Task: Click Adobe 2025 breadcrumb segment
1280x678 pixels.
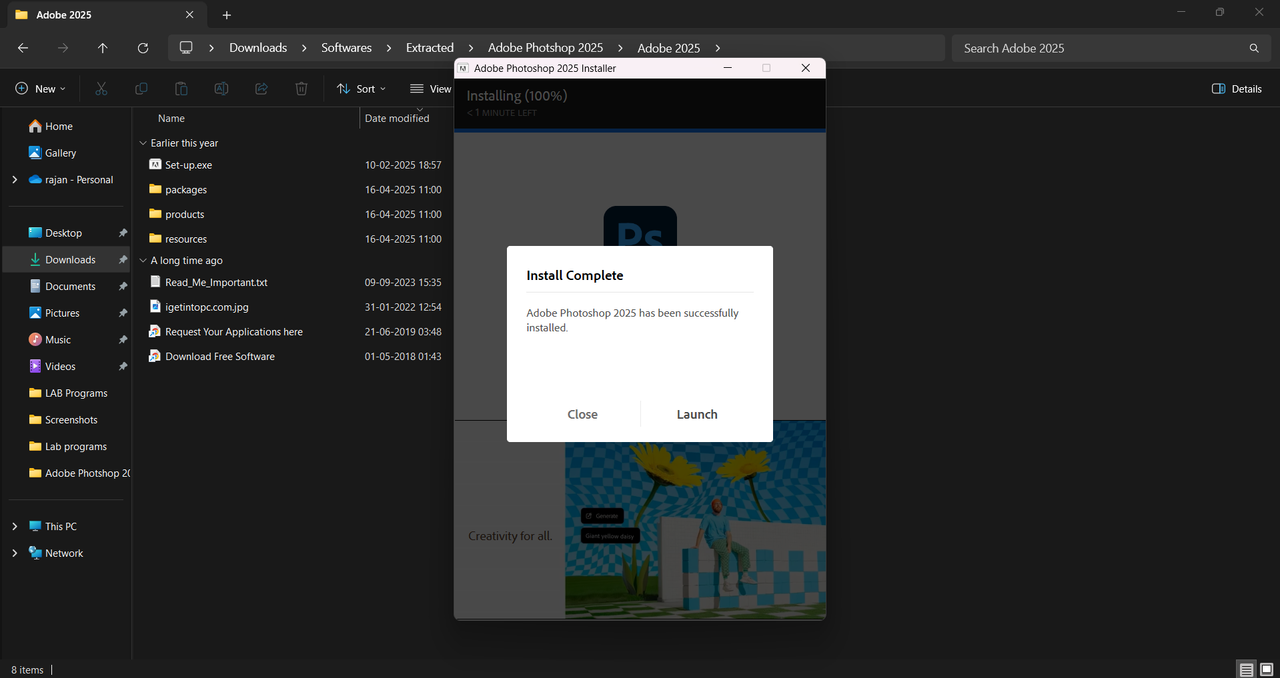Action: pos(668,48)
